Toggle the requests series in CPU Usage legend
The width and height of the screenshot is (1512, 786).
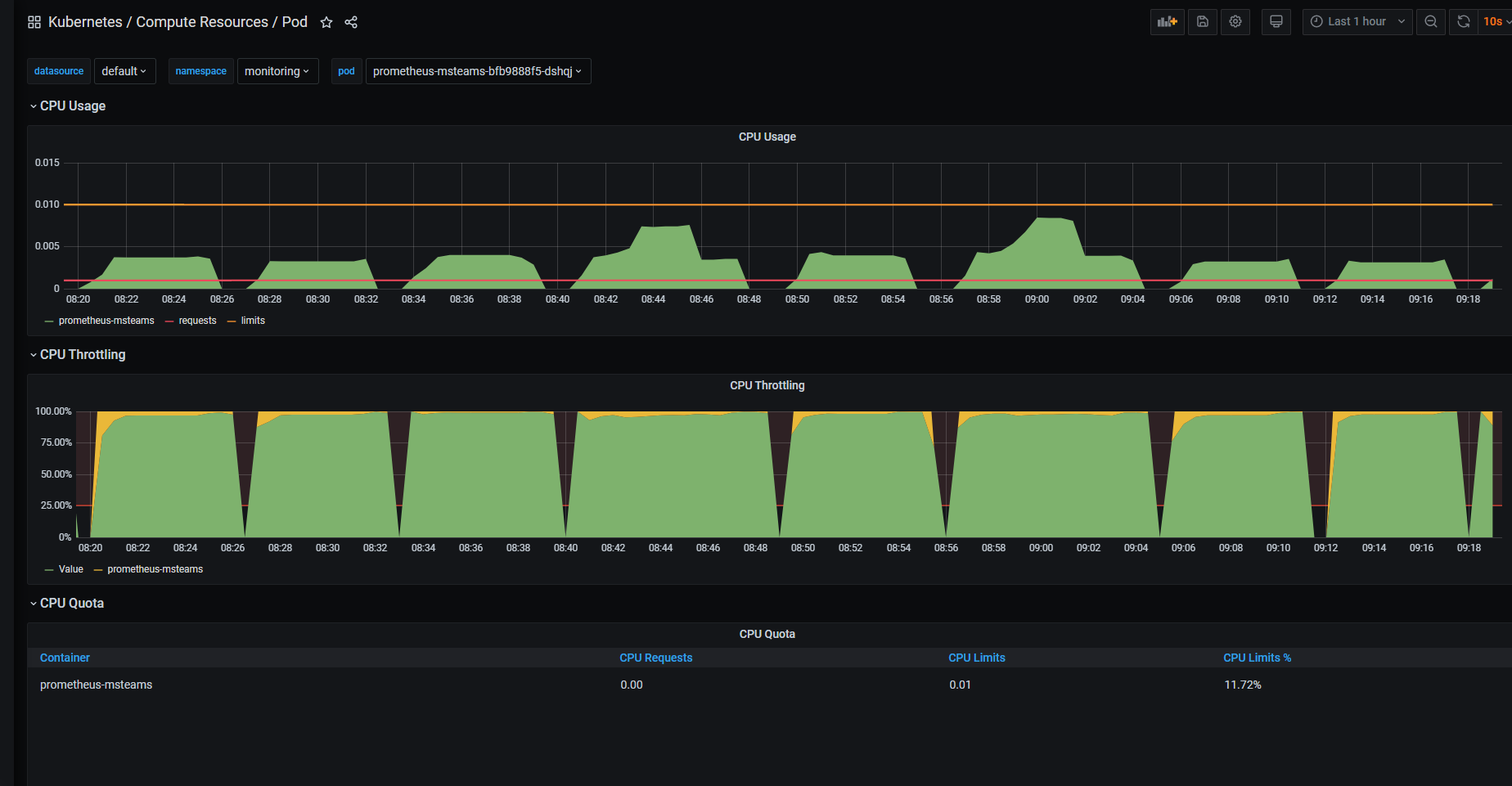196,320
